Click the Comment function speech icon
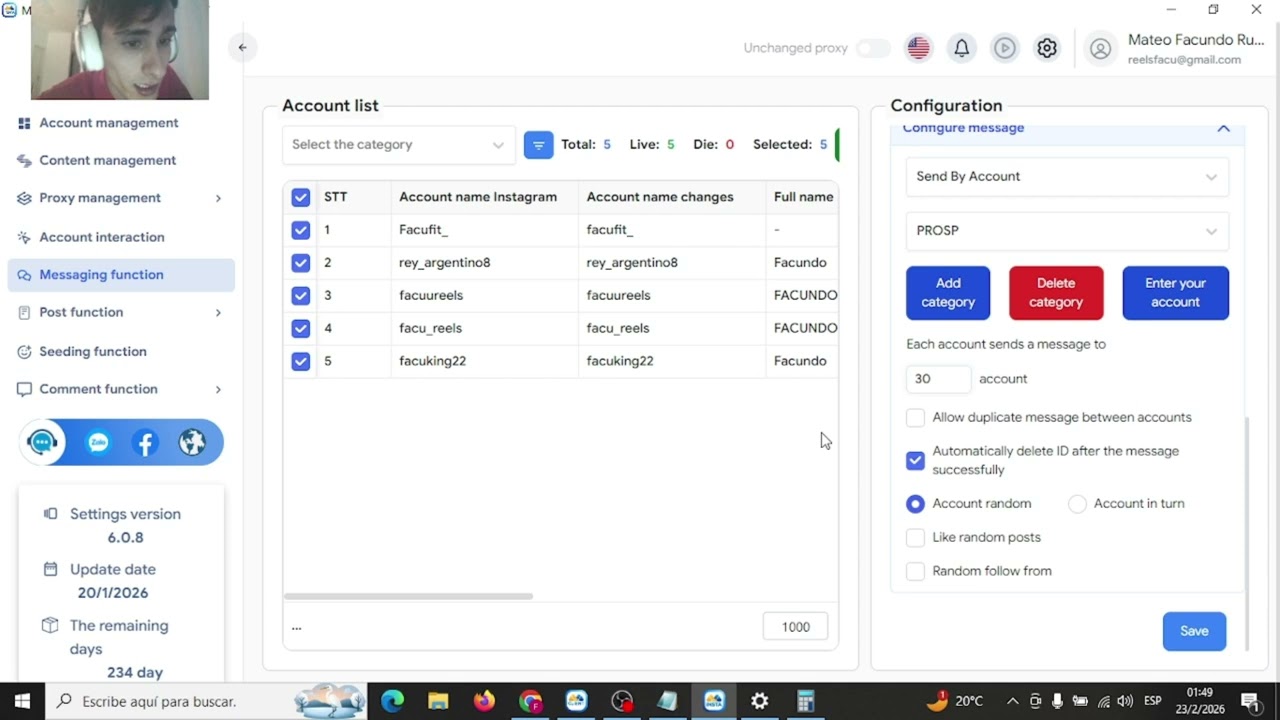Screen dimensions: 1280x720 (24, 389)
